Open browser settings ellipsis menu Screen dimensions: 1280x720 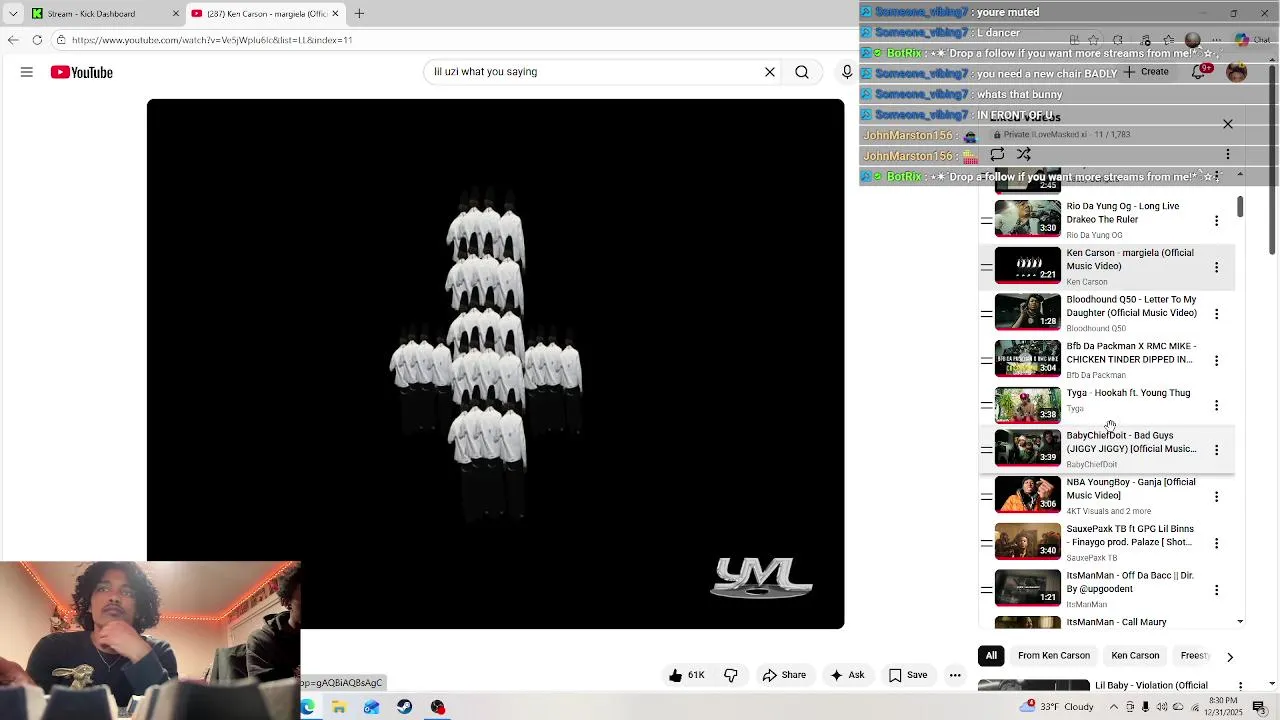(x=1216, y=40)
